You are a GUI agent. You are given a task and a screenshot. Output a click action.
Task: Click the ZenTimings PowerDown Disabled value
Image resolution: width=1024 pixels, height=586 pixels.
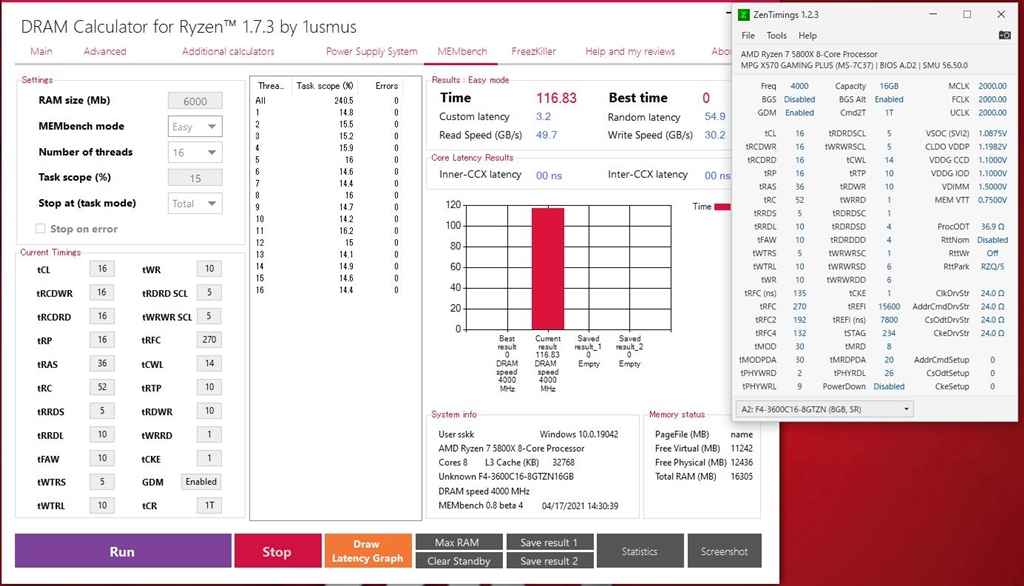(x=889, y=387)
